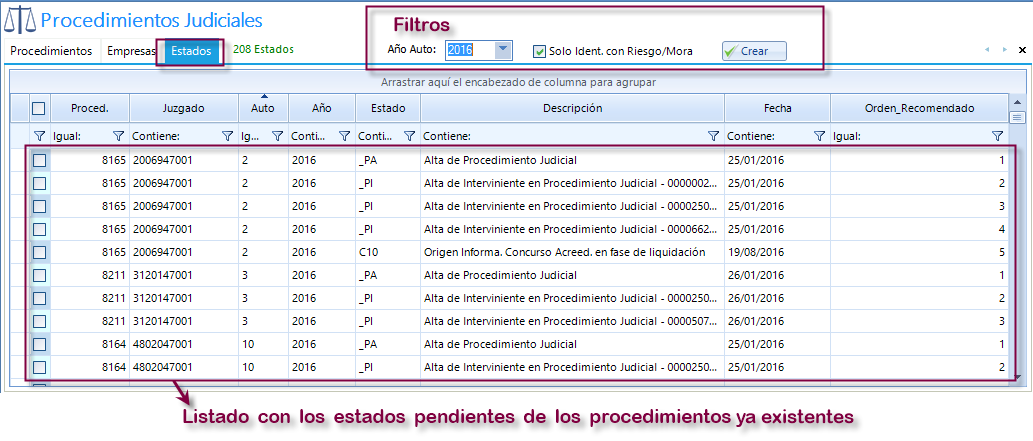1033x441 pixels.
Task: Switch to the Procedimientos tab
Action: (51, 51)
